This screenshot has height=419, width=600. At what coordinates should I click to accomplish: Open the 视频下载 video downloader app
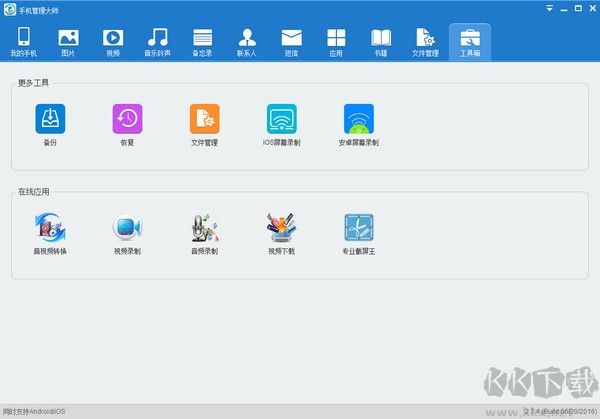pos(282,233)
